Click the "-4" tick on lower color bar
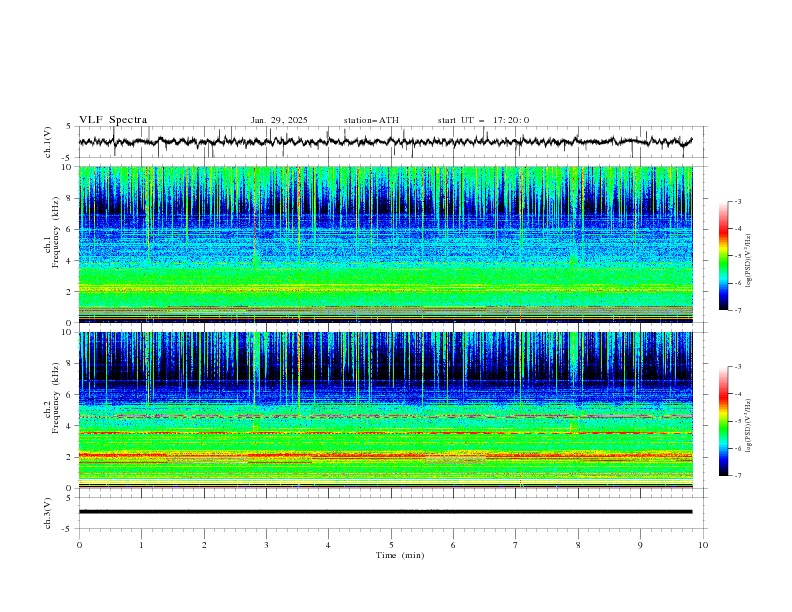This screenshot has height=612, width=792. pyautogui.click(x=738, y=394)
